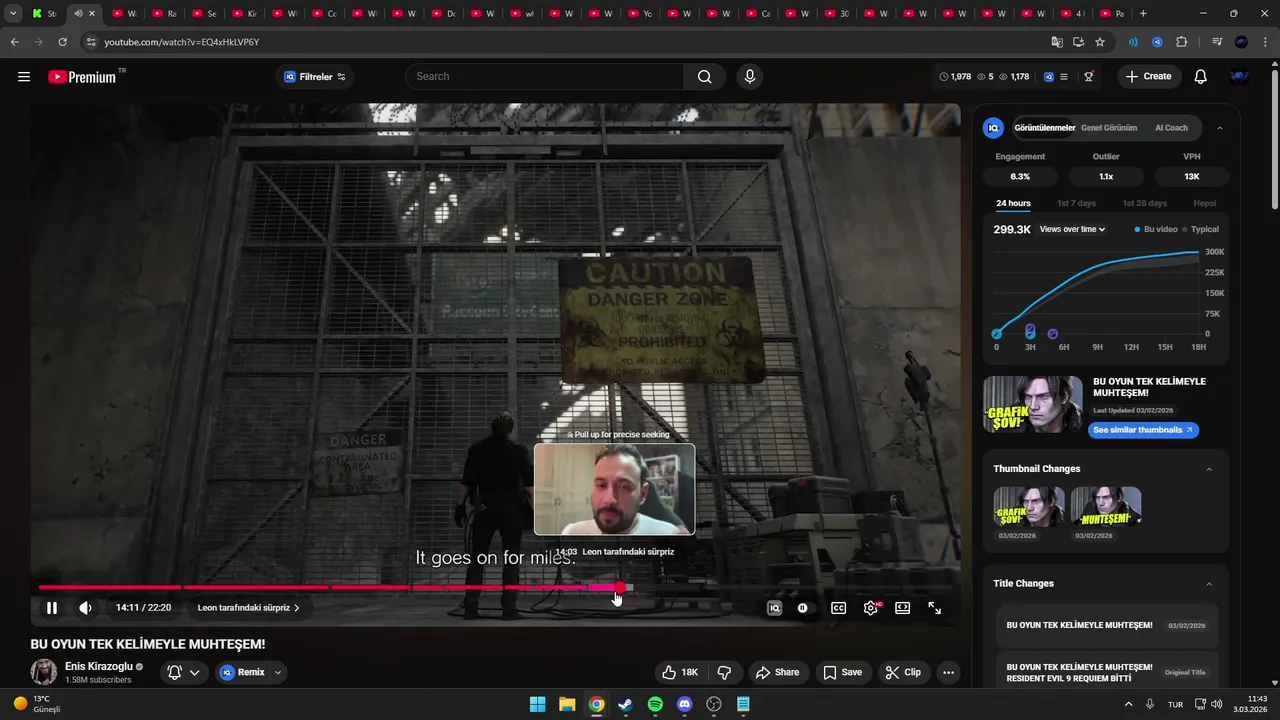Switch to theater mode in the player
The height and width of the screenshot is (720, 1280).
pos(903,608)
